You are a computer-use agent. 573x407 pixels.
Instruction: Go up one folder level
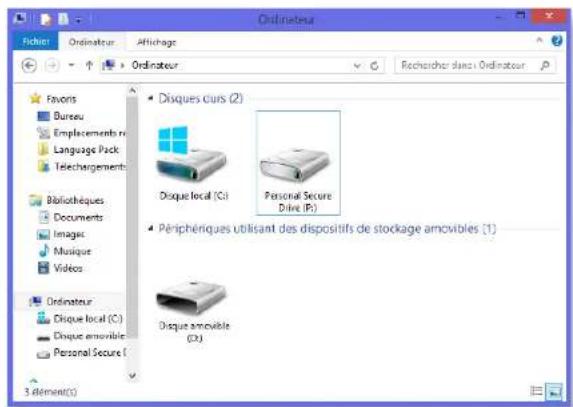(89, 65)
